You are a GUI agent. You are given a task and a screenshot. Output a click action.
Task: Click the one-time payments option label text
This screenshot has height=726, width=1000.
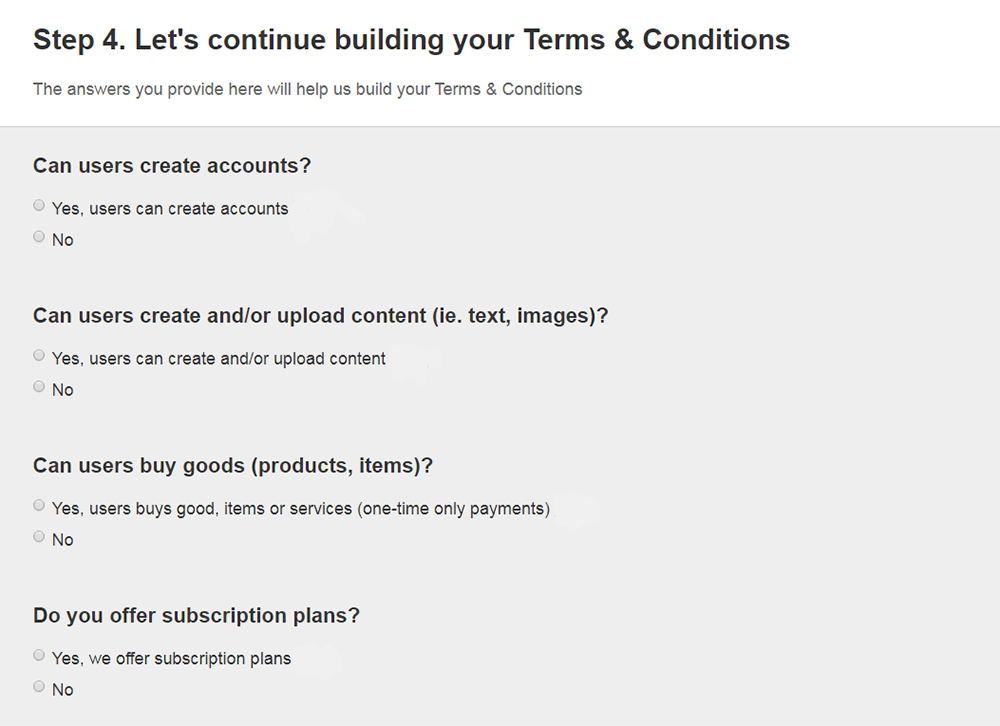click(x=300, y=508)
